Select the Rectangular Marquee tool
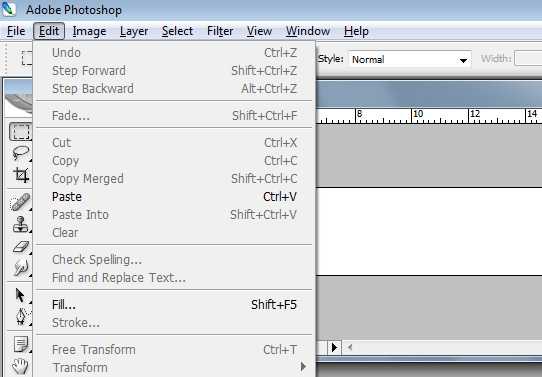Image resolution: width=542 pixels, height=377 pixels. 21,131
